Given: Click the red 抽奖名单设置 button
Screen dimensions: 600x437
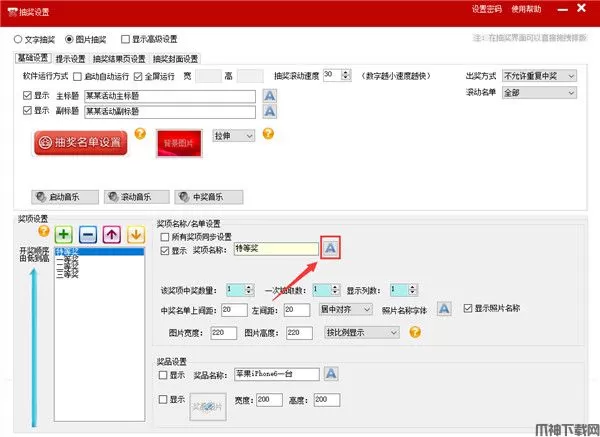Looking at the screenshot, I should coord(81,143).
